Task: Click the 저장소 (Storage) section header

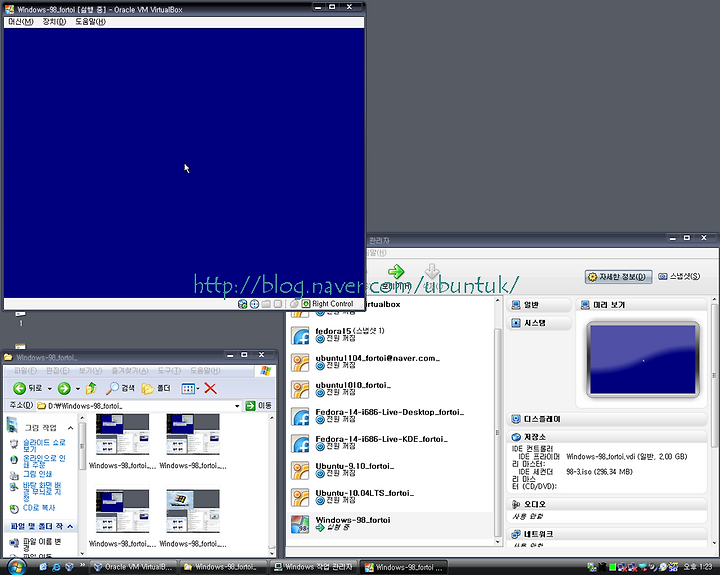Action: [607, 437]
